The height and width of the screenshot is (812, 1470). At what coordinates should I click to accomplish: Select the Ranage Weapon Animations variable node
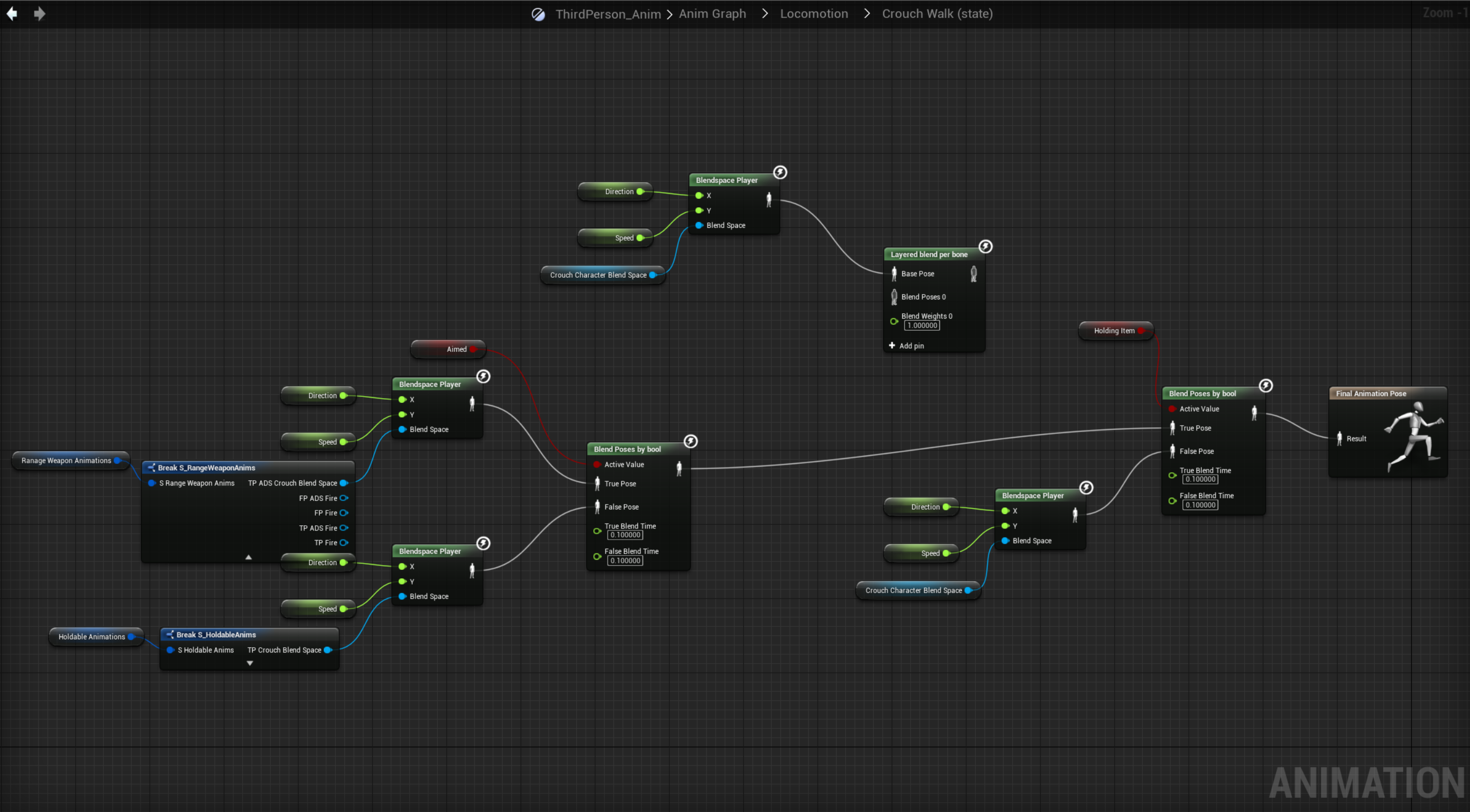click(66, 461)
